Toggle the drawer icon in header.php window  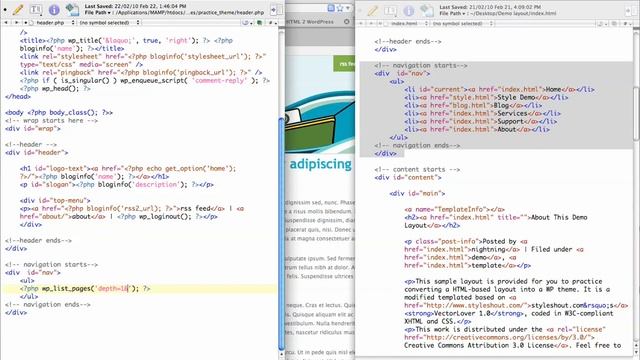click(277, 10)
